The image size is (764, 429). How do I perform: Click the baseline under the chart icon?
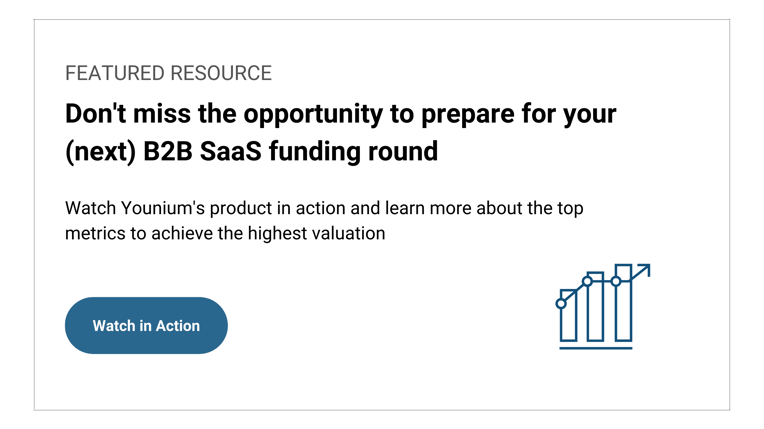tap(596, 348)
